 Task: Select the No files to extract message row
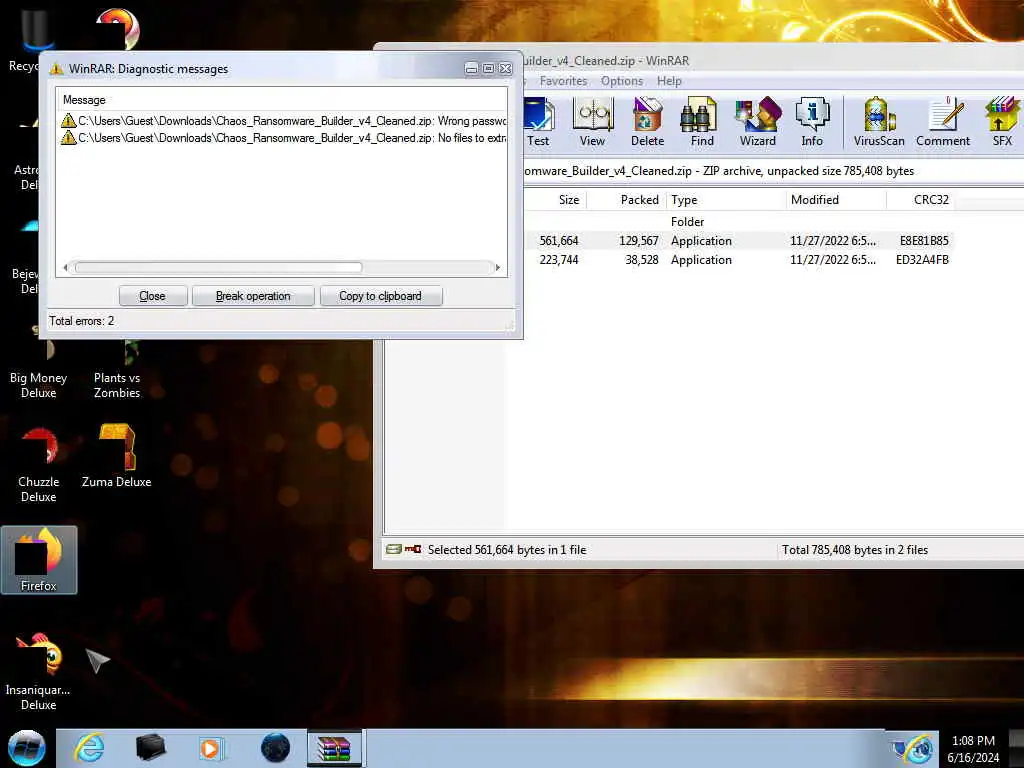click(283, 138)
